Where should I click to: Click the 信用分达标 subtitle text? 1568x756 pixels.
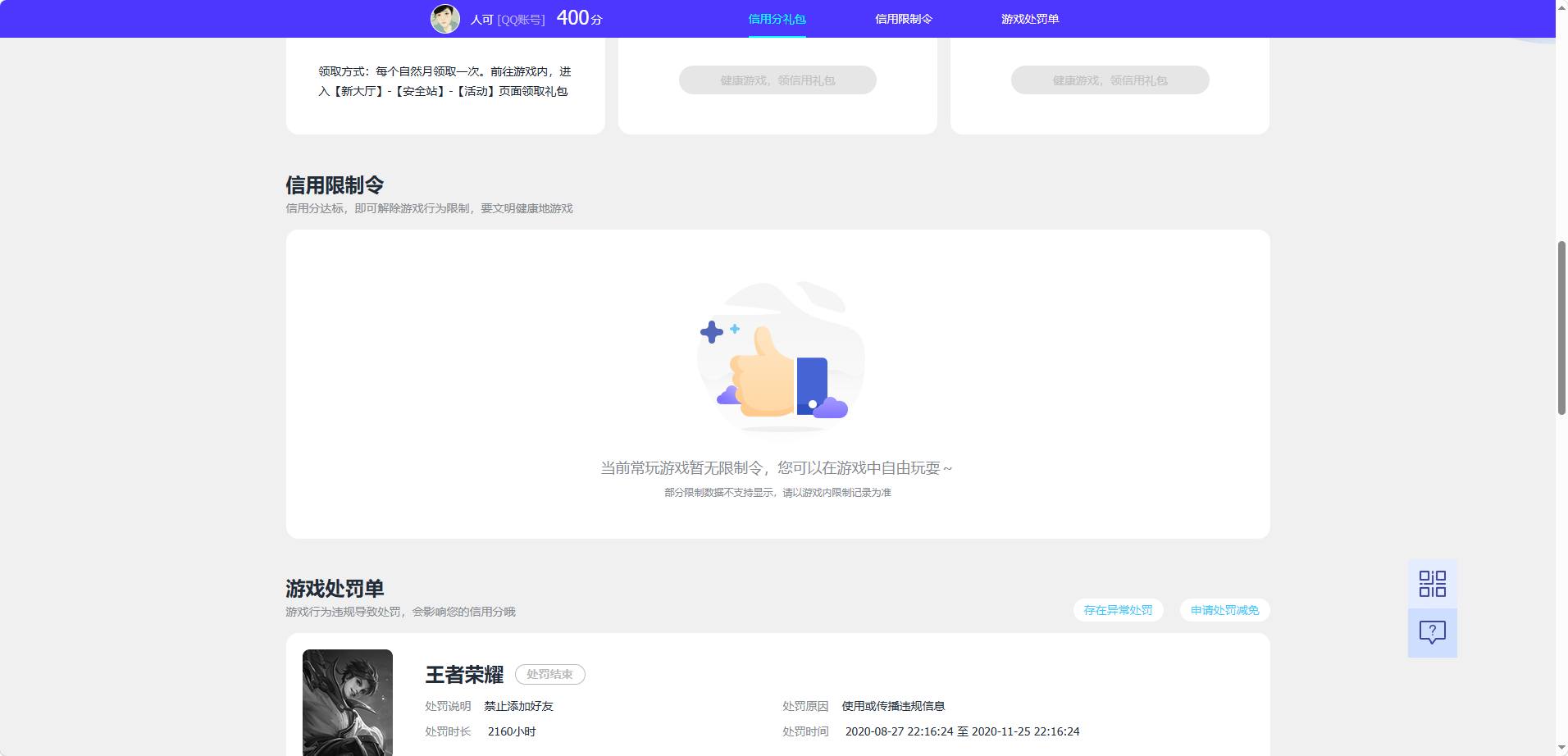(429, 208)
